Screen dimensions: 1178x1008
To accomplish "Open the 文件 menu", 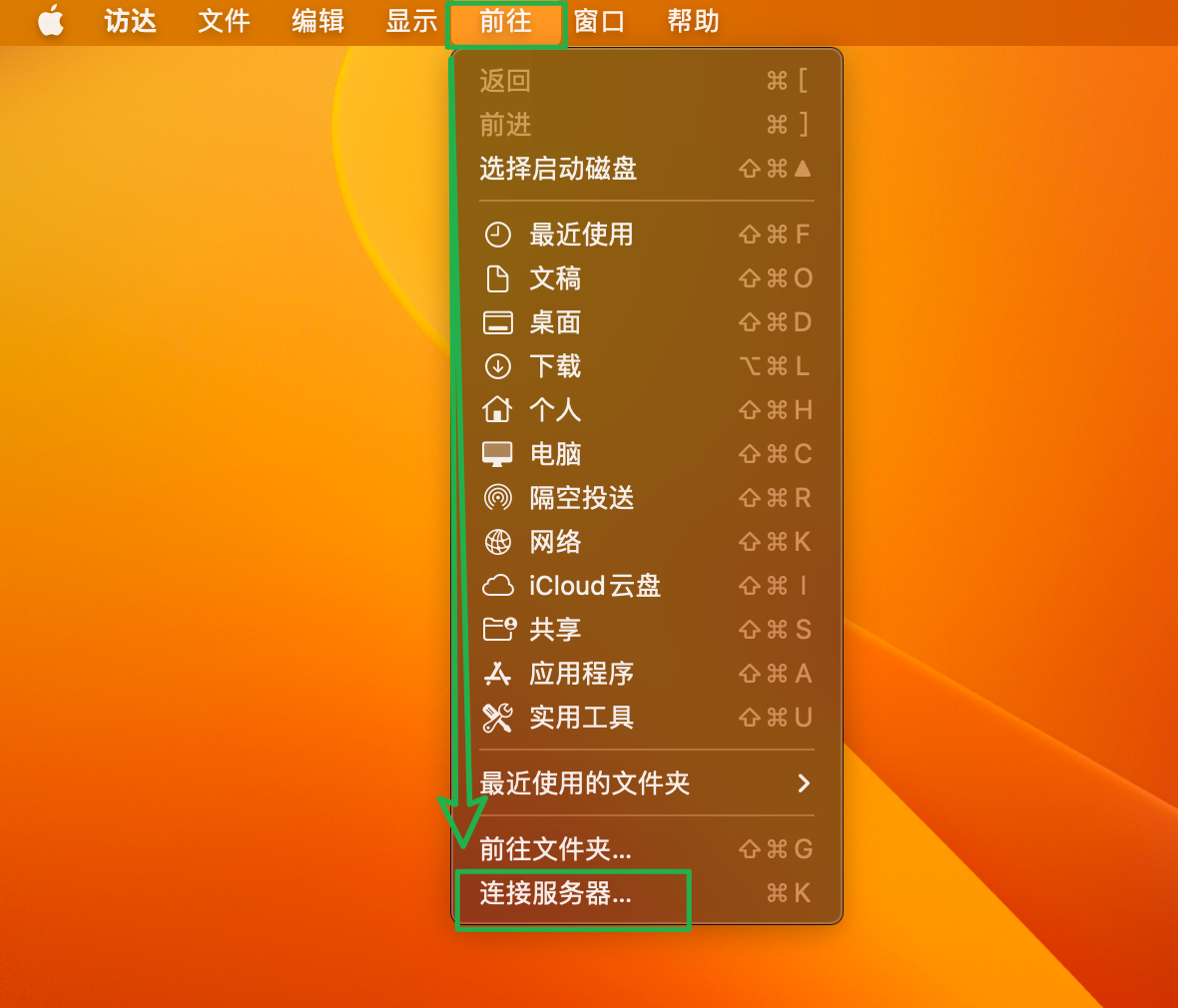I will [x=224, y=21].
